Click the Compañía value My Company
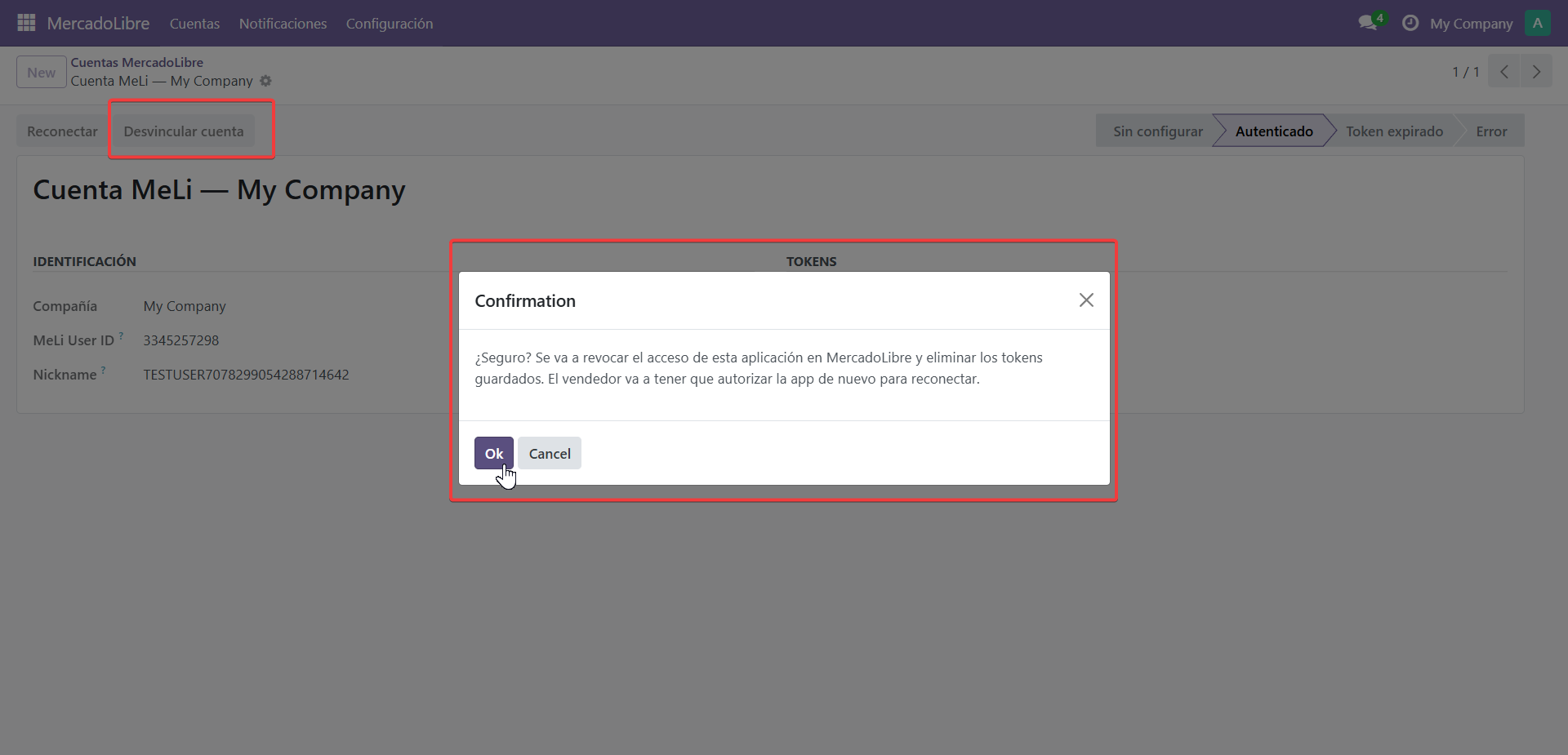The image size is (1568, 755). coord(185,306)
